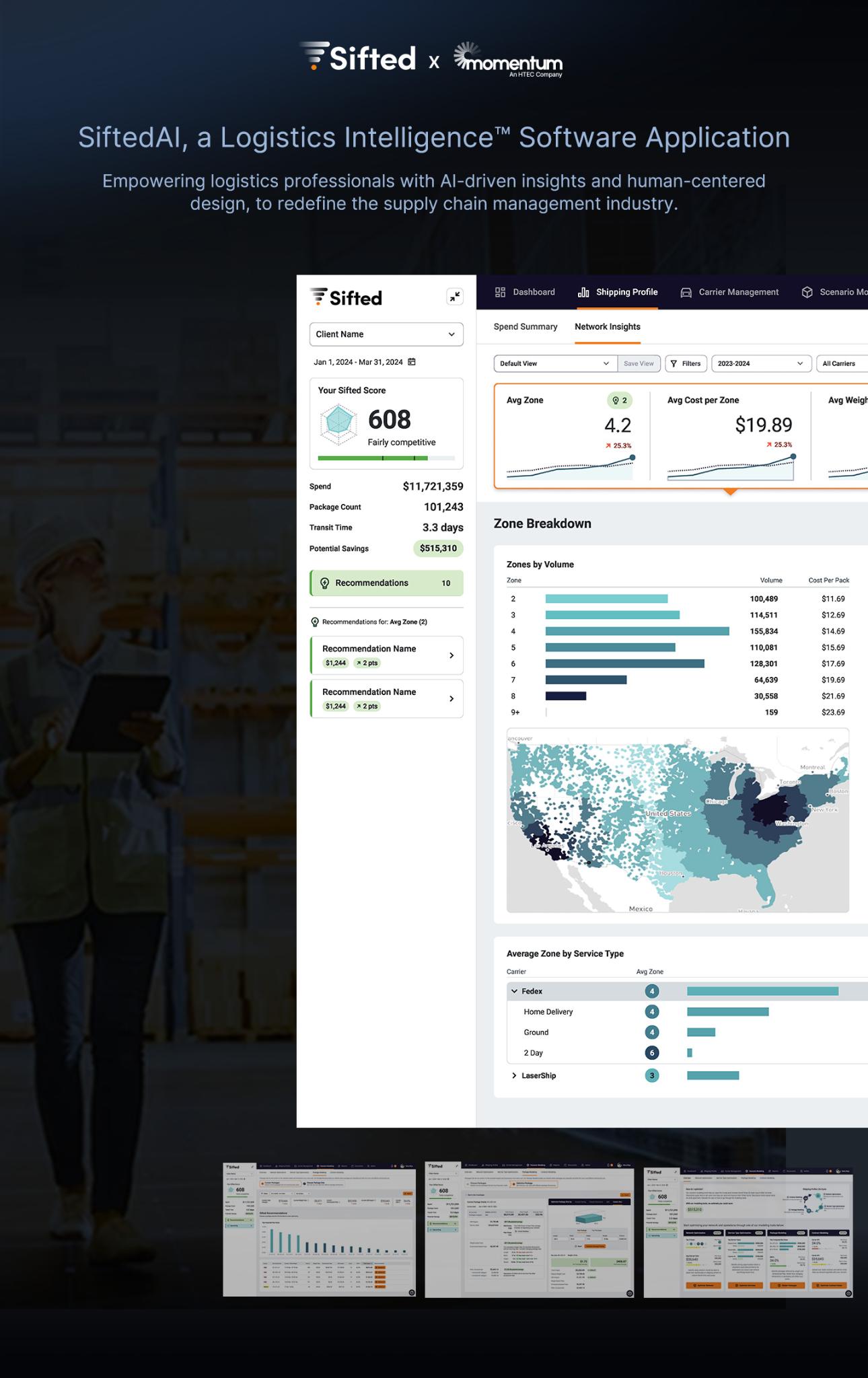The width and height of the screenshot is (868, 1378).
Task: Click the Ground service row label
Action: coord(536,1032)
